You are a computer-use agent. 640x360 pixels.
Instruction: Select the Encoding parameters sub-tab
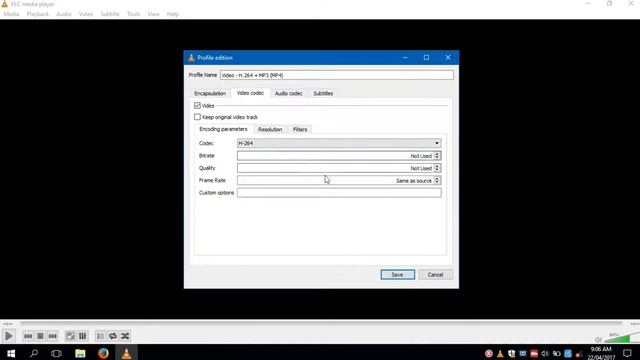(223, 129)
